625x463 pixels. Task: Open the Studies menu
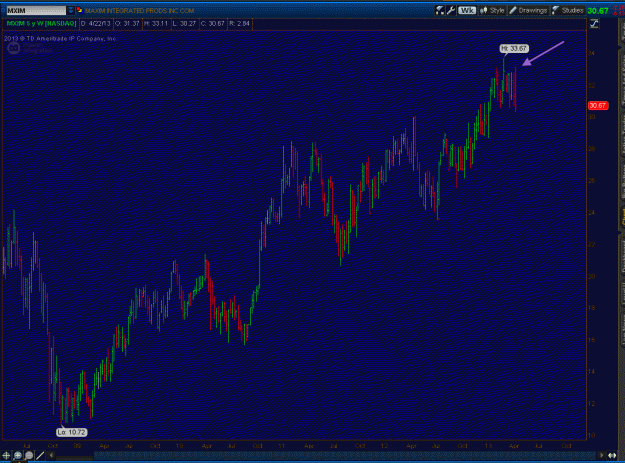(x=568, y=10)
